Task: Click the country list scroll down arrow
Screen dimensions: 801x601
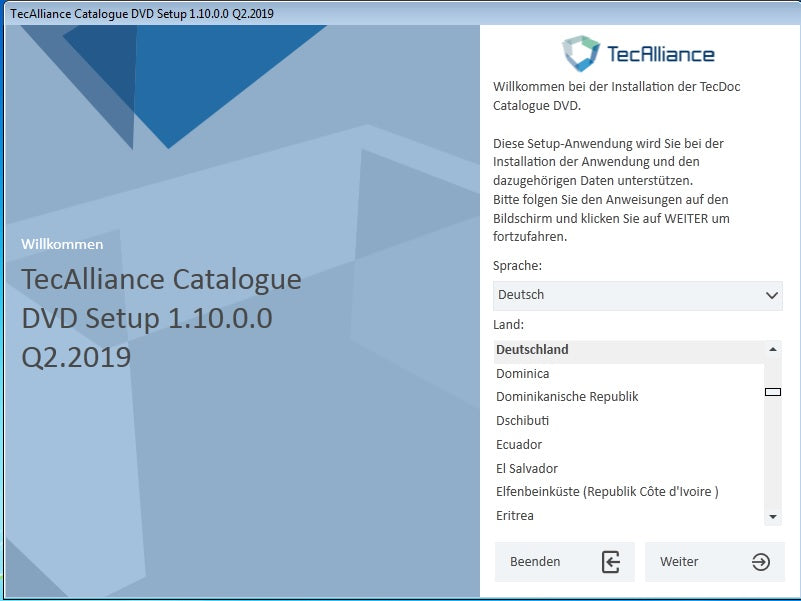Action: [x=772, y=517]
